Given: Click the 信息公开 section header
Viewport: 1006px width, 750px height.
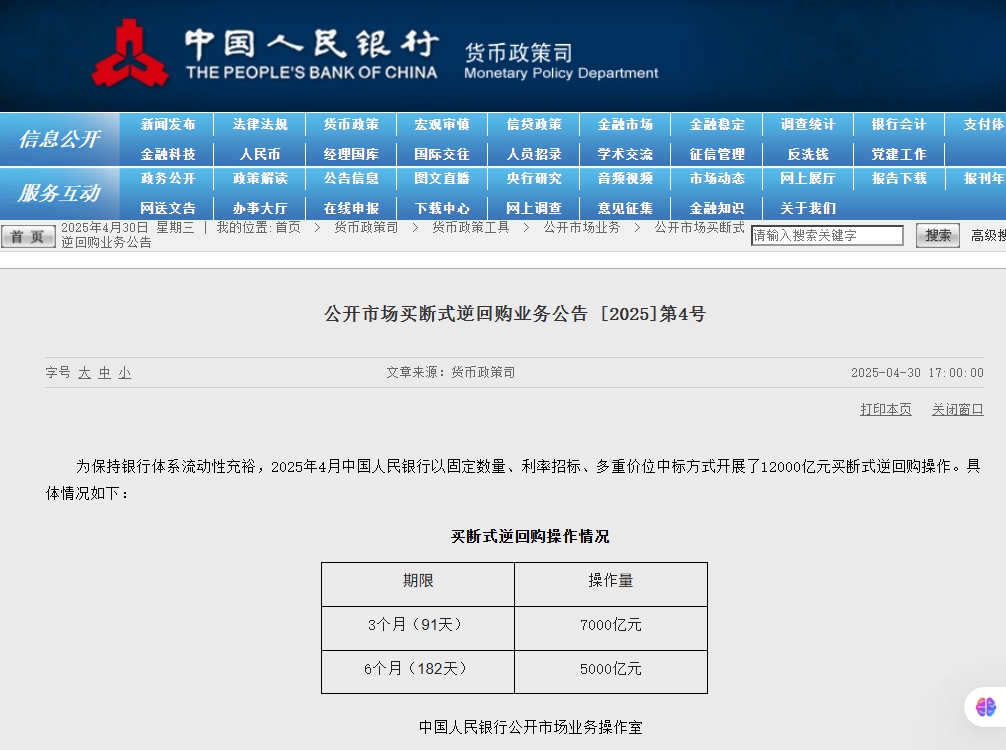Looking at the screenshot, I should 60,139.
